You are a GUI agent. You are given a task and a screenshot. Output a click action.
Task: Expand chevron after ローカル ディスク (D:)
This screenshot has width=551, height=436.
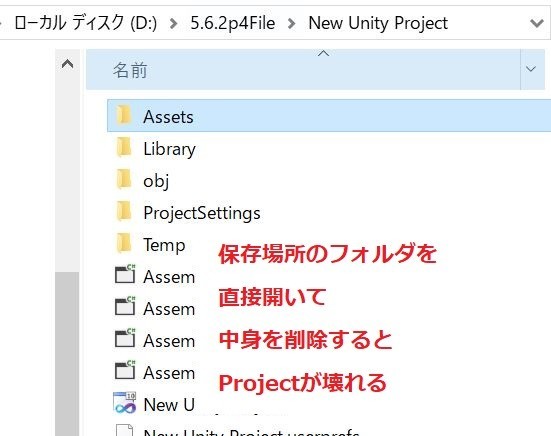(173, 24)
